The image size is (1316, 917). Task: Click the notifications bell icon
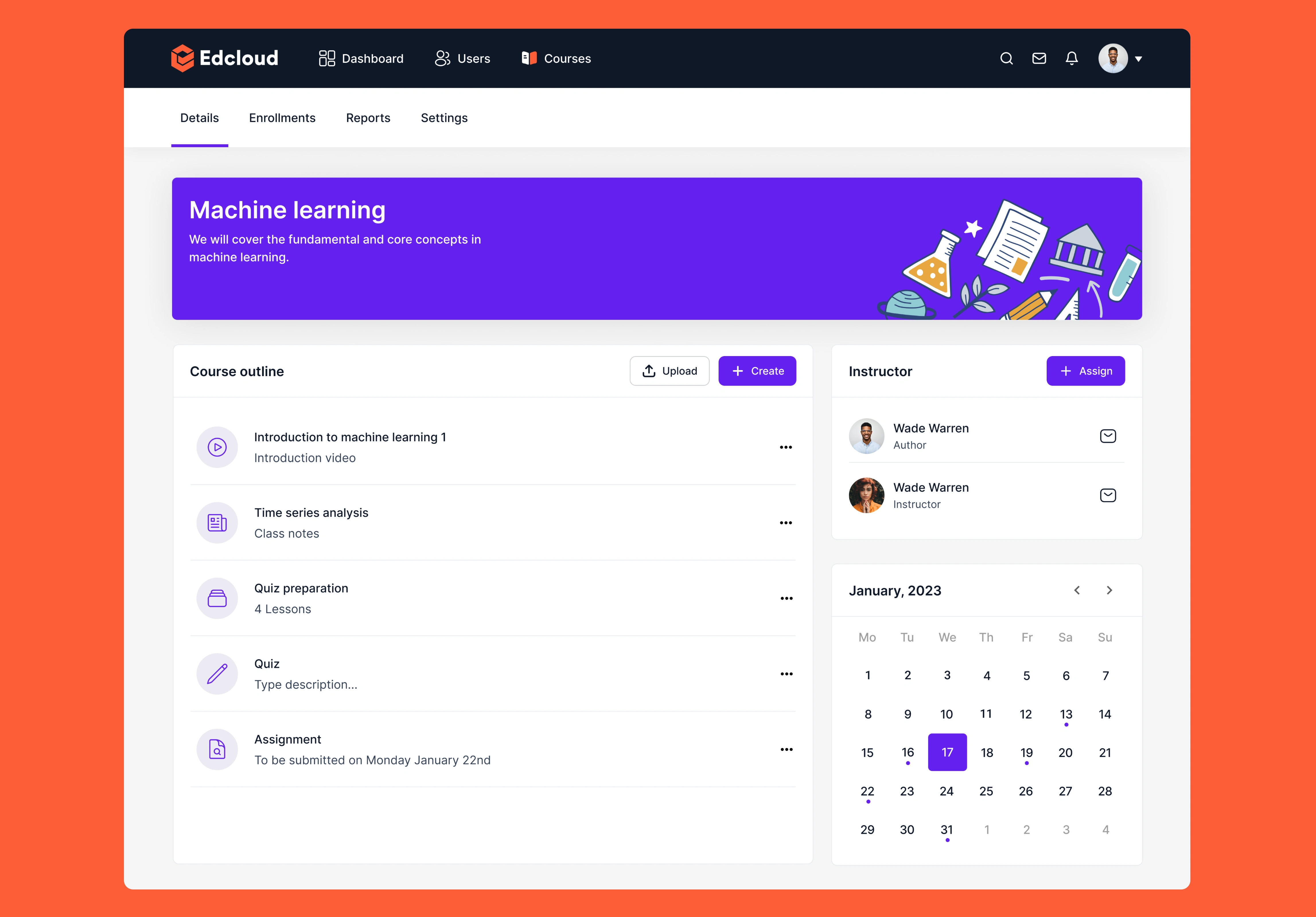pyautogui.click(x=1071, y=59)
